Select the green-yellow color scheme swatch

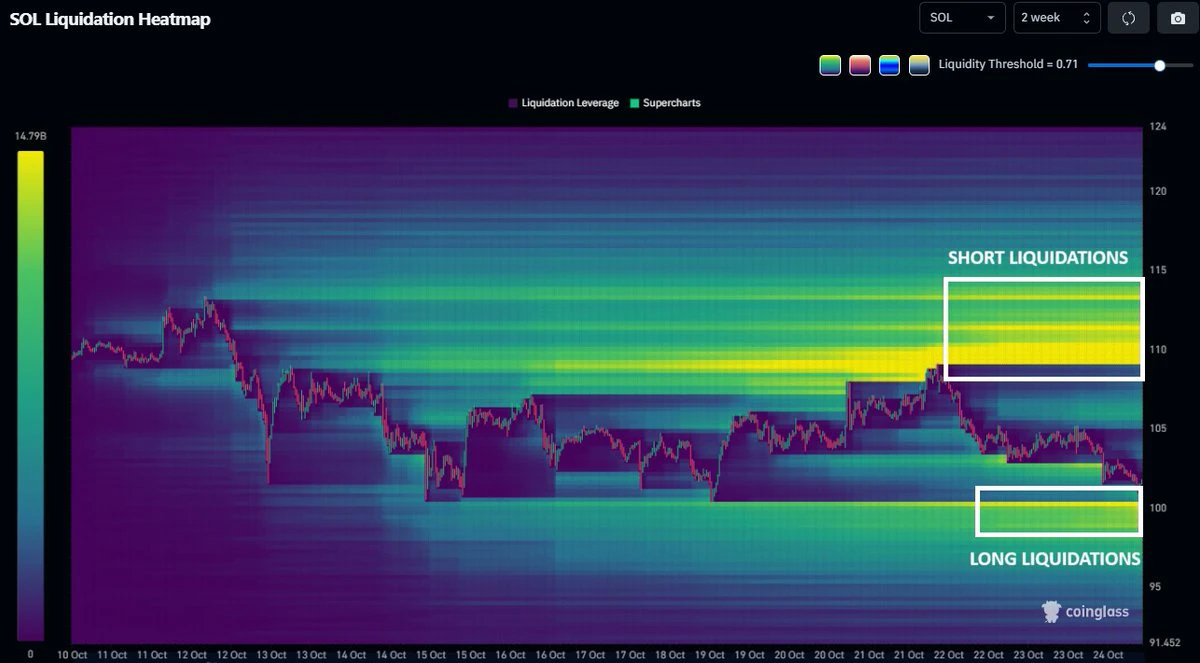point(830,66)
